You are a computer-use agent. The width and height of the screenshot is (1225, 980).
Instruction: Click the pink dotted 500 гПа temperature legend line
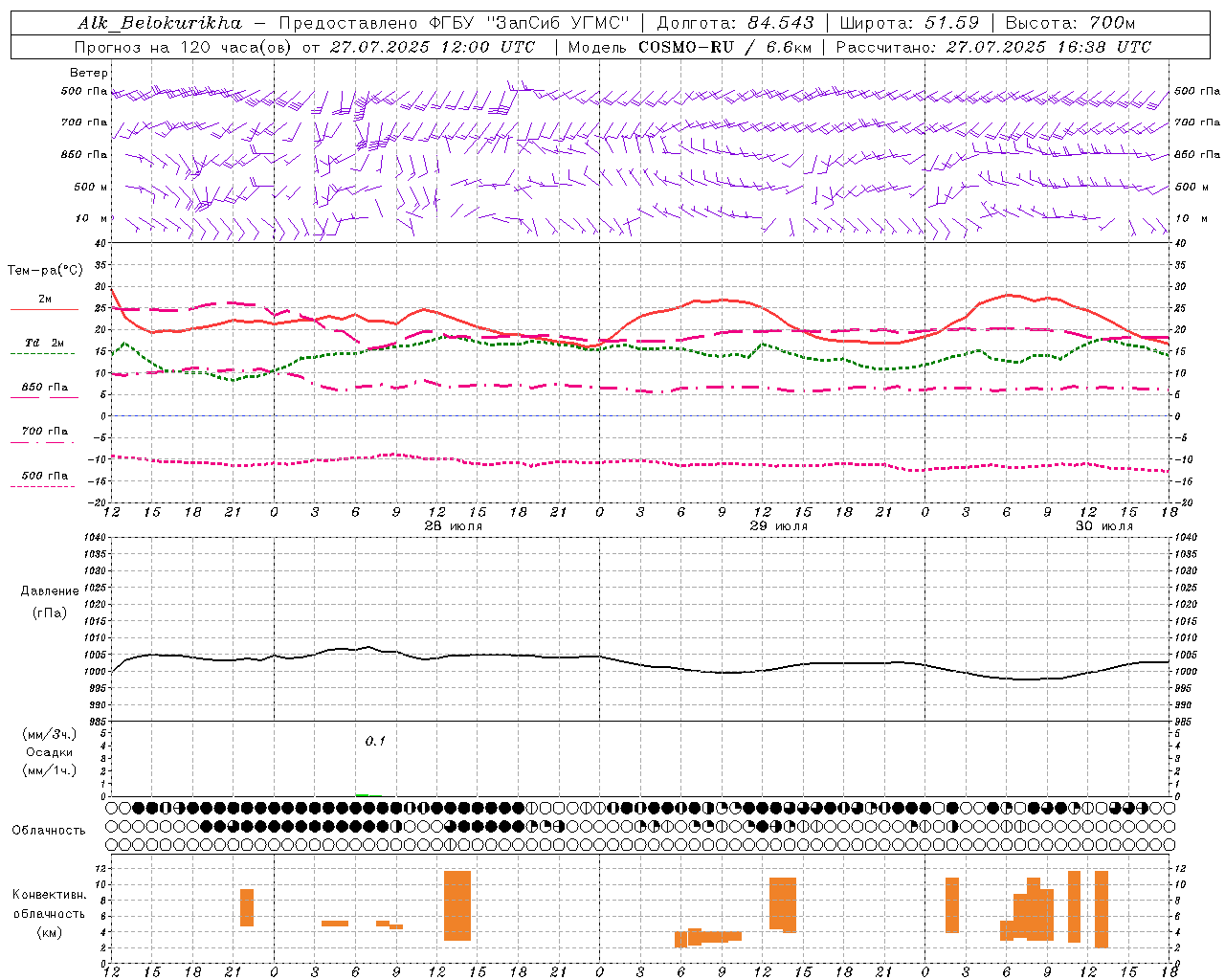tap(42, 486)
